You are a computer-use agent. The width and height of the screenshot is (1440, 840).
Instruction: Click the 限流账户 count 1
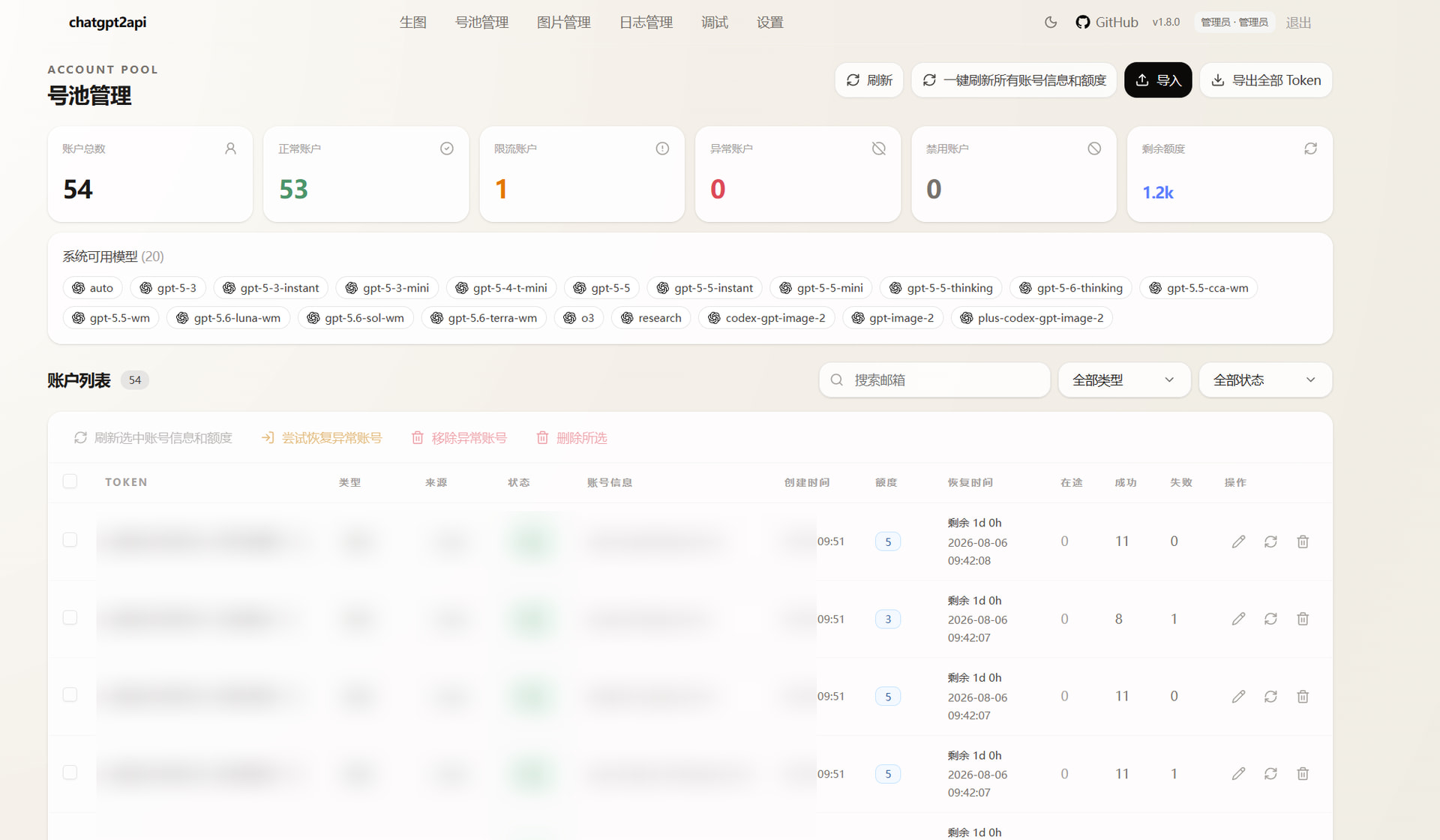coord(501,189)
